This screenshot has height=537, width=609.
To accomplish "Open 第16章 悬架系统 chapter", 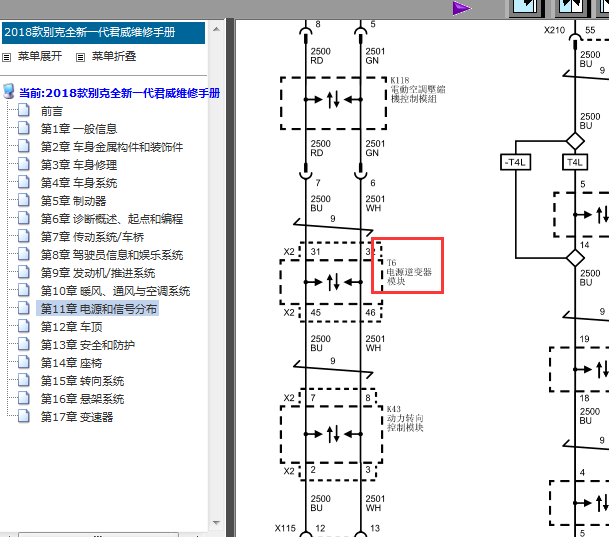I will coord(82,399).
